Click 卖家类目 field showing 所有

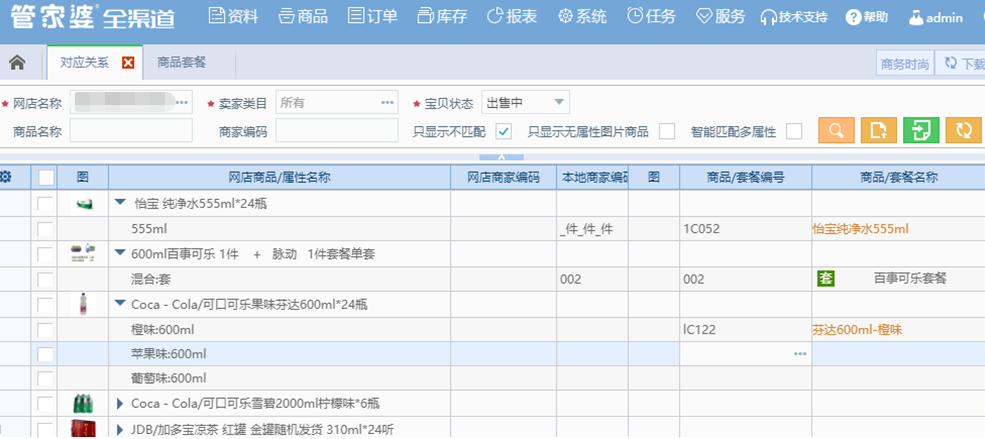pyautogui.click(x=337, y=102)
